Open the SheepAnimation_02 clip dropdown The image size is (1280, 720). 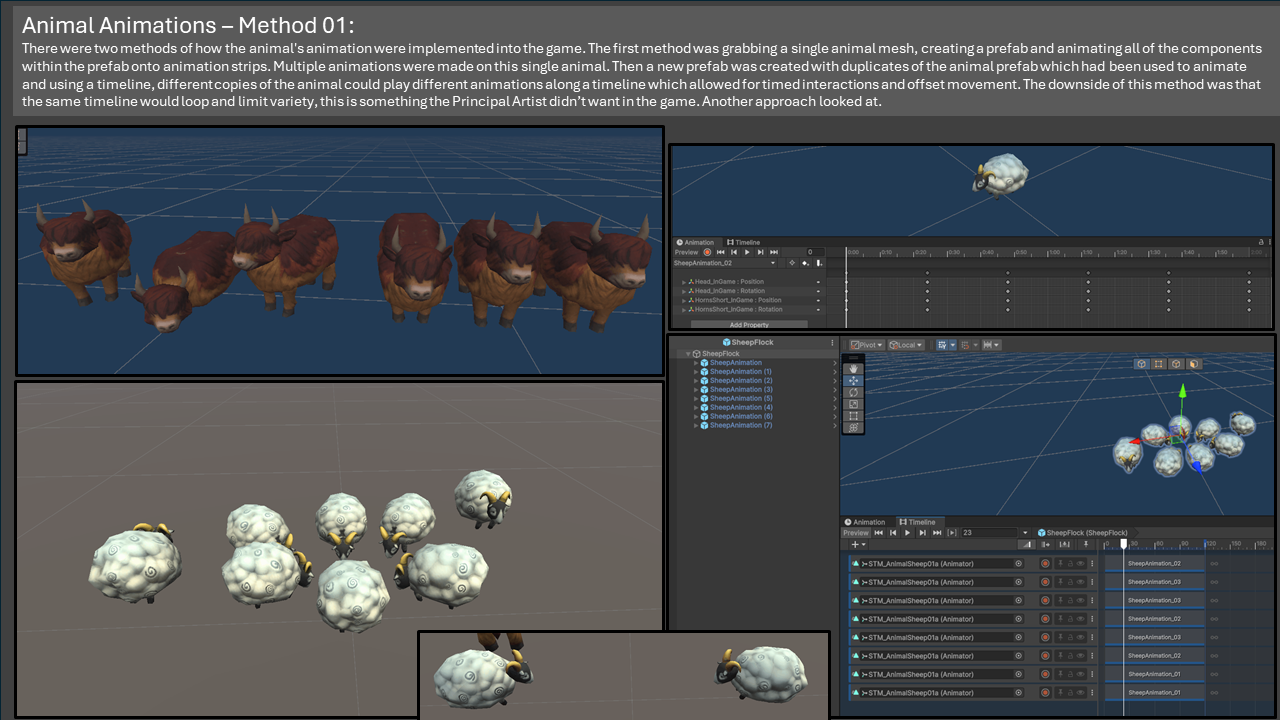724,263
